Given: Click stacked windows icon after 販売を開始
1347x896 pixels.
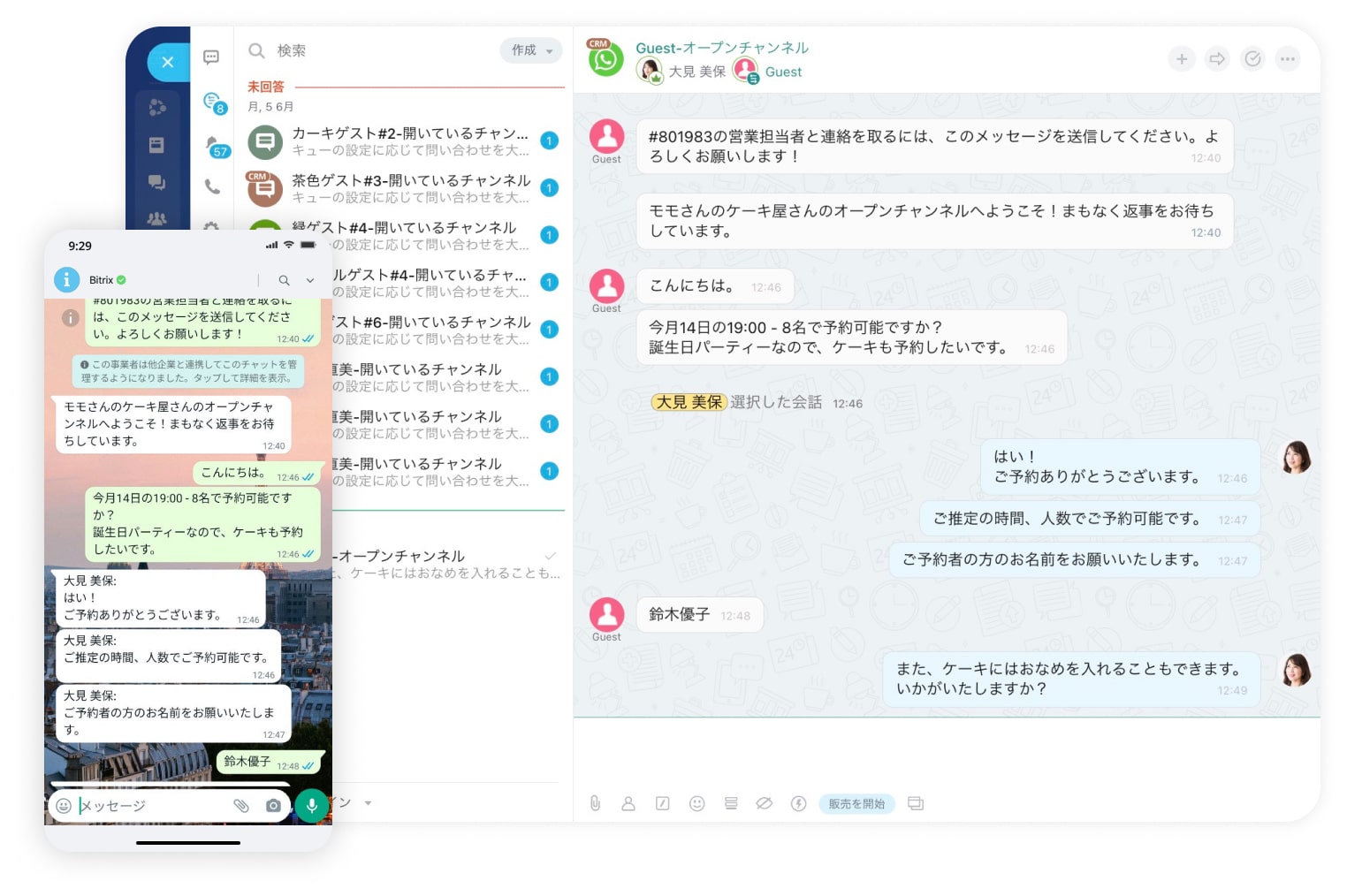Looking at the screenshot, I should 916,803.
